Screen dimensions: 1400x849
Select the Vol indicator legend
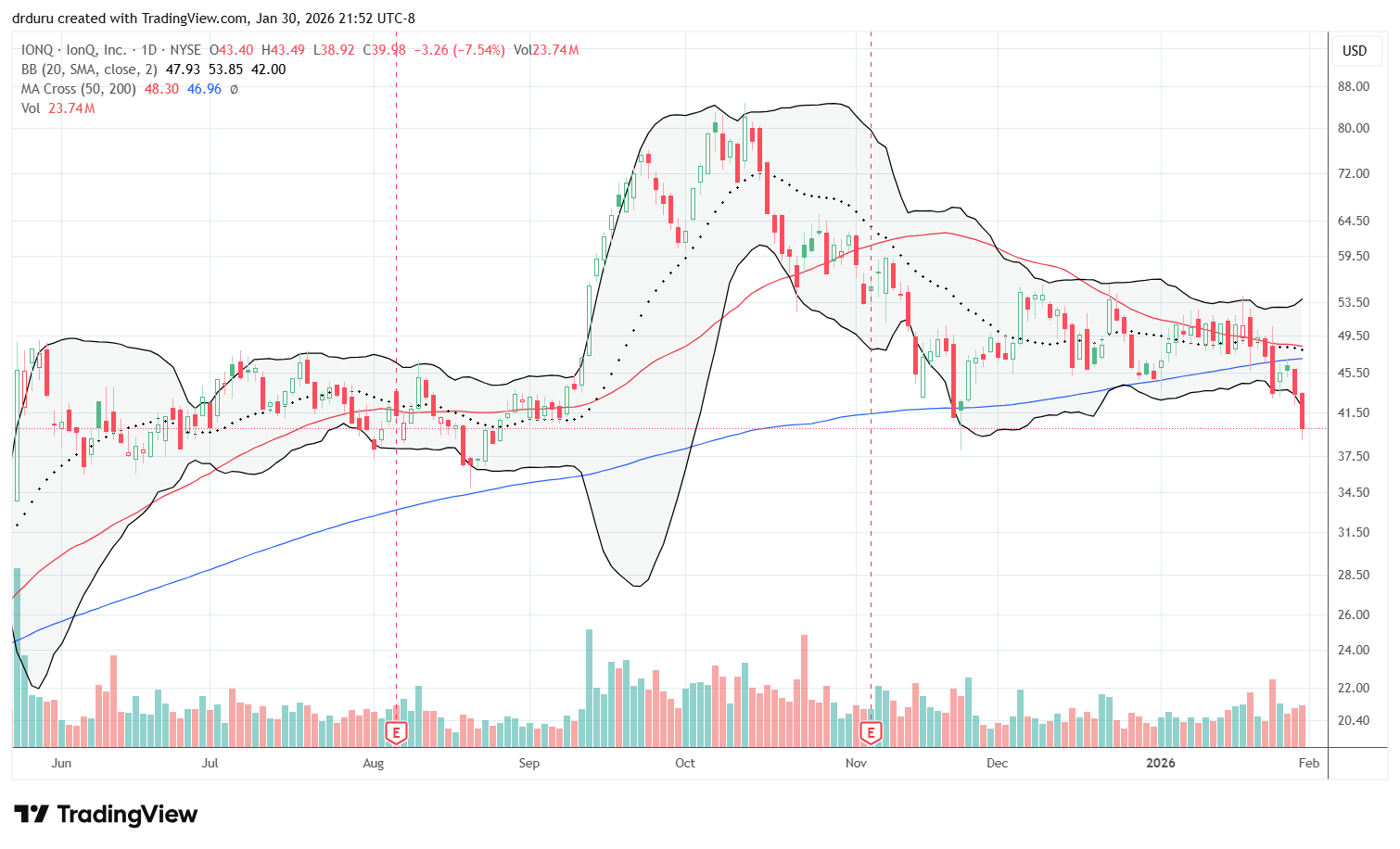tap(31, 108)
